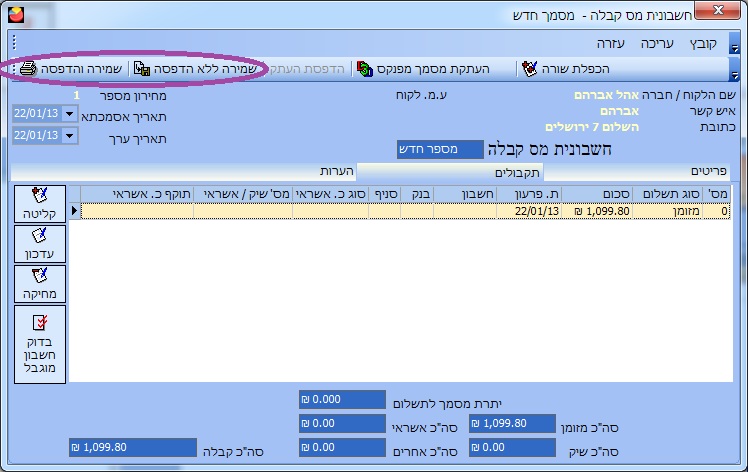Click the סה"כ אחרים field
This screenshot has width=748, height=472.
pos(342,448)
